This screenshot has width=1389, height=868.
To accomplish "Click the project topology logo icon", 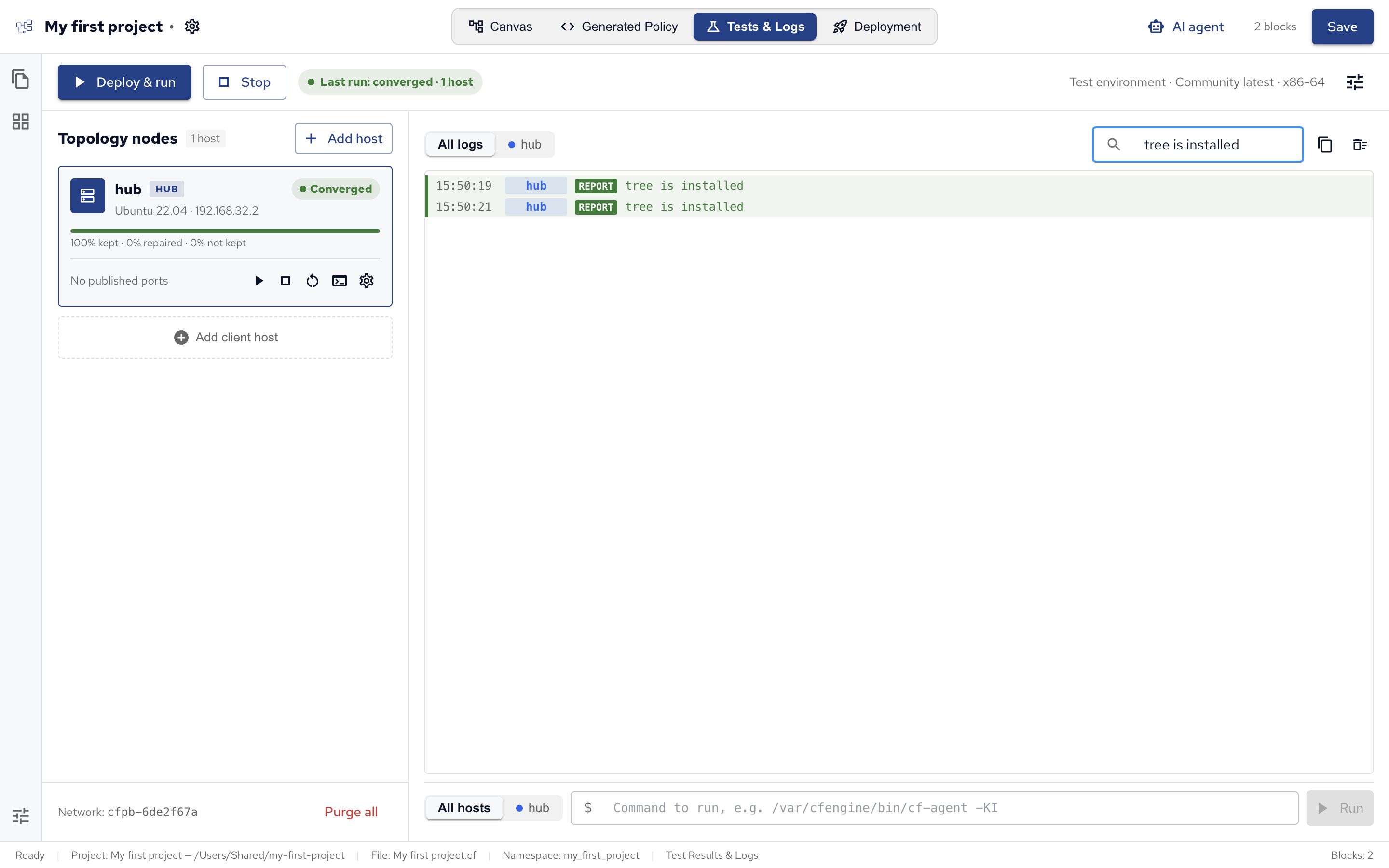I will click(24, 27).
